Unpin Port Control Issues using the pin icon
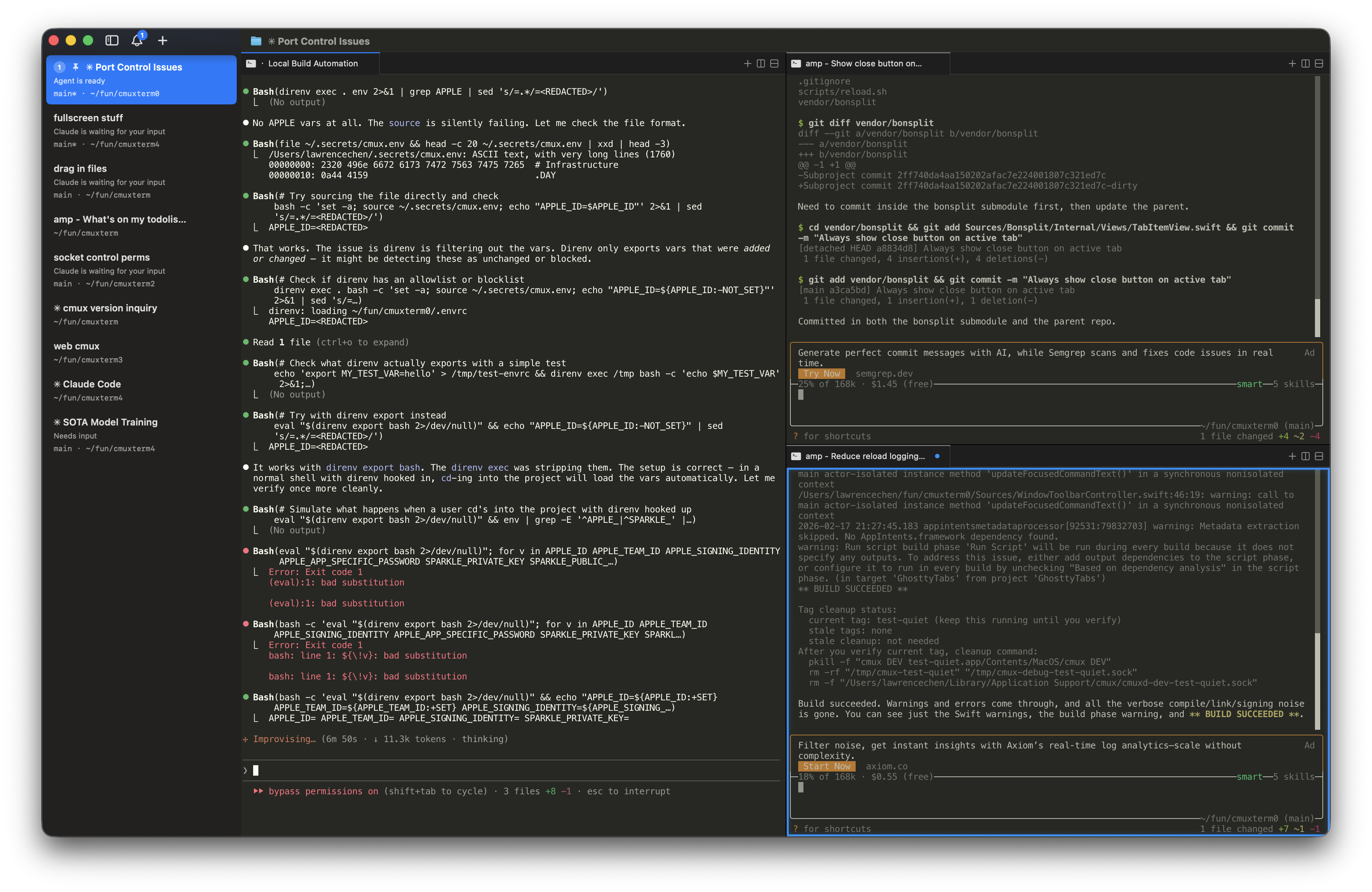 pyautogui.click(x=76, y=67)
